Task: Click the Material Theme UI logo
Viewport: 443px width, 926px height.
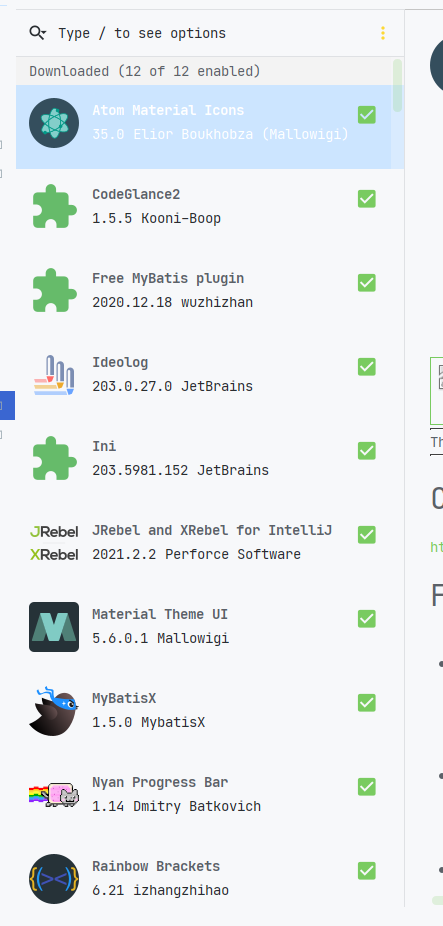Action: click(x=54, y=627)
